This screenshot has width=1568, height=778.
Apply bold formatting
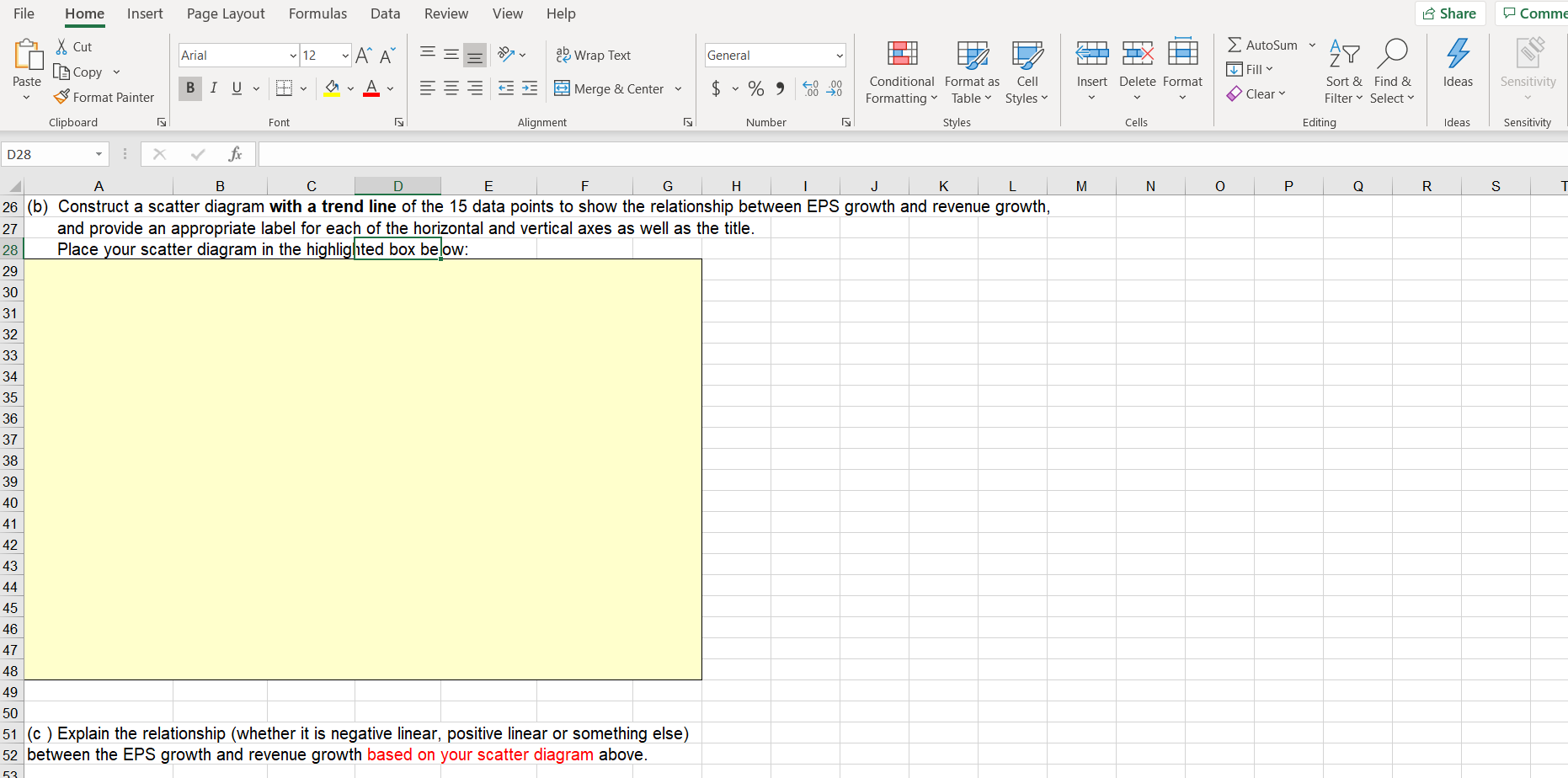[189, 88]
